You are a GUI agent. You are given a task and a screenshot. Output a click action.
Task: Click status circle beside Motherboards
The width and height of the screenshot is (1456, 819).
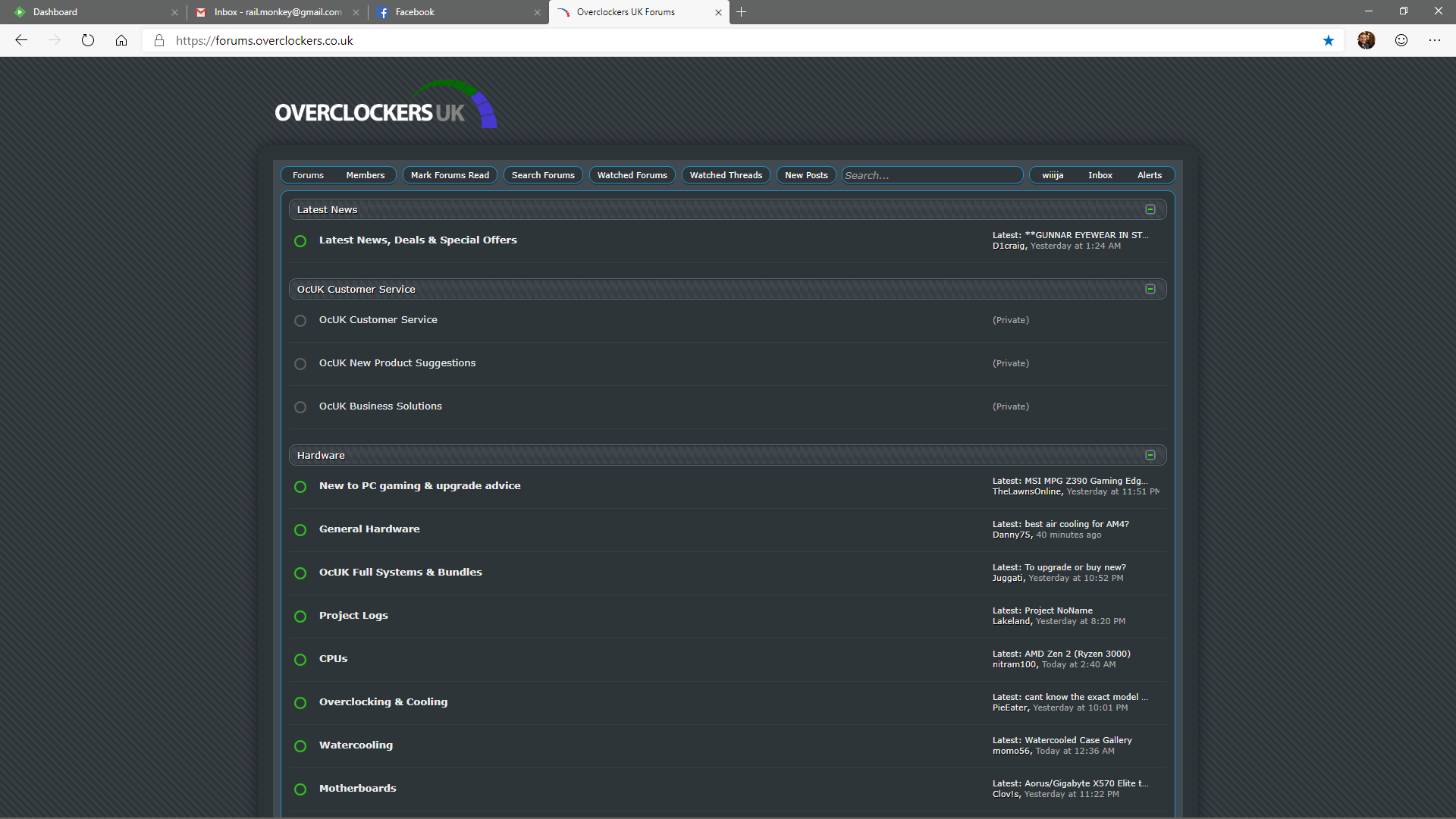tap(300, 789)
